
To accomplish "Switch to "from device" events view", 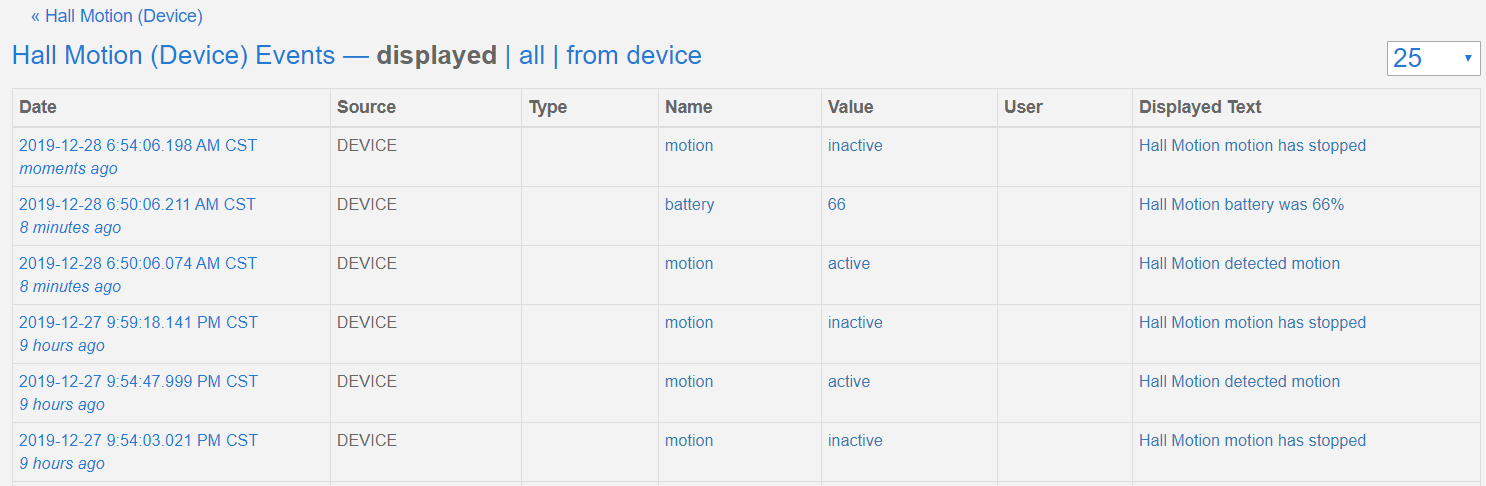I will point(634,56).
